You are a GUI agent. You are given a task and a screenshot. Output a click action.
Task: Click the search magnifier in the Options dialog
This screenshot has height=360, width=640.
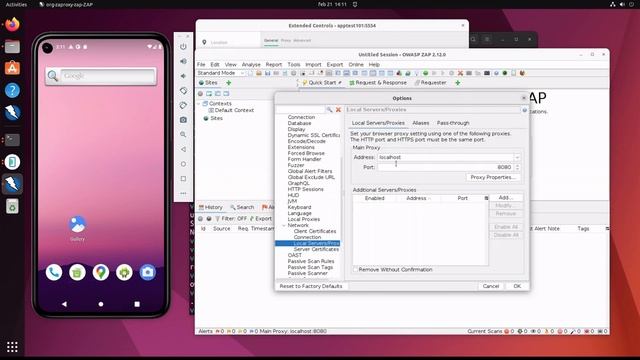[x=329, y=110]
